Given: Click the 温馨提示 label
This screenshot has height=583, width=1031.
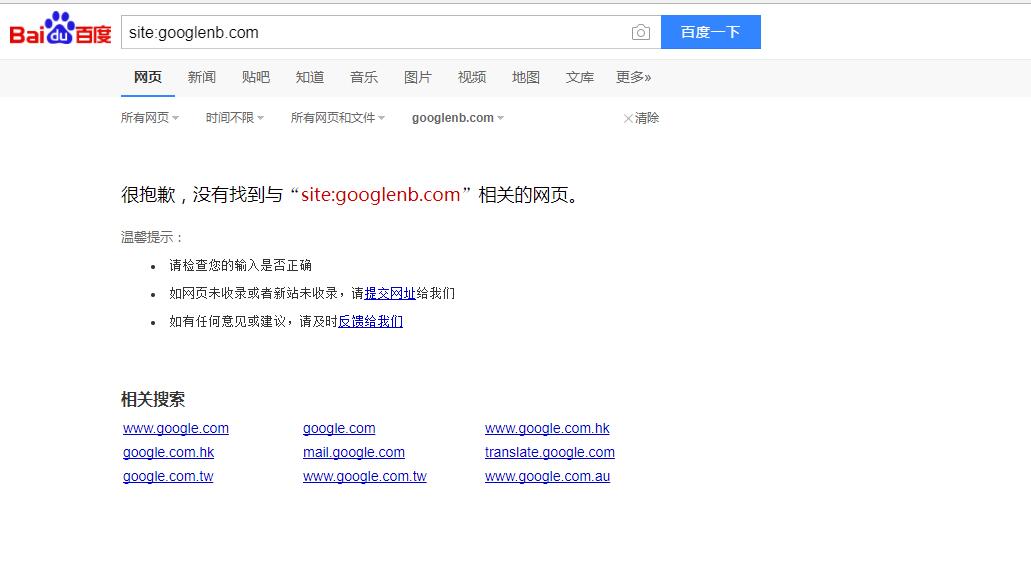Looking at the screenshot, I should [152, 237].
